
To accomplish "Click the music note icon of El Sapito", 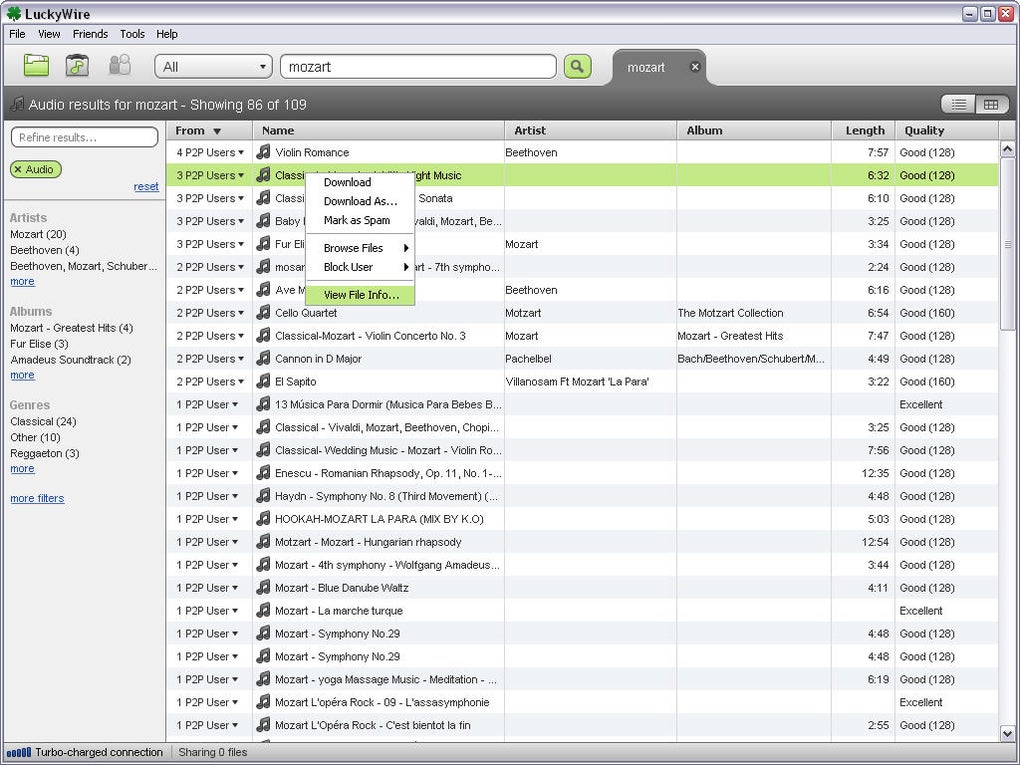I will tap(263, 381).
